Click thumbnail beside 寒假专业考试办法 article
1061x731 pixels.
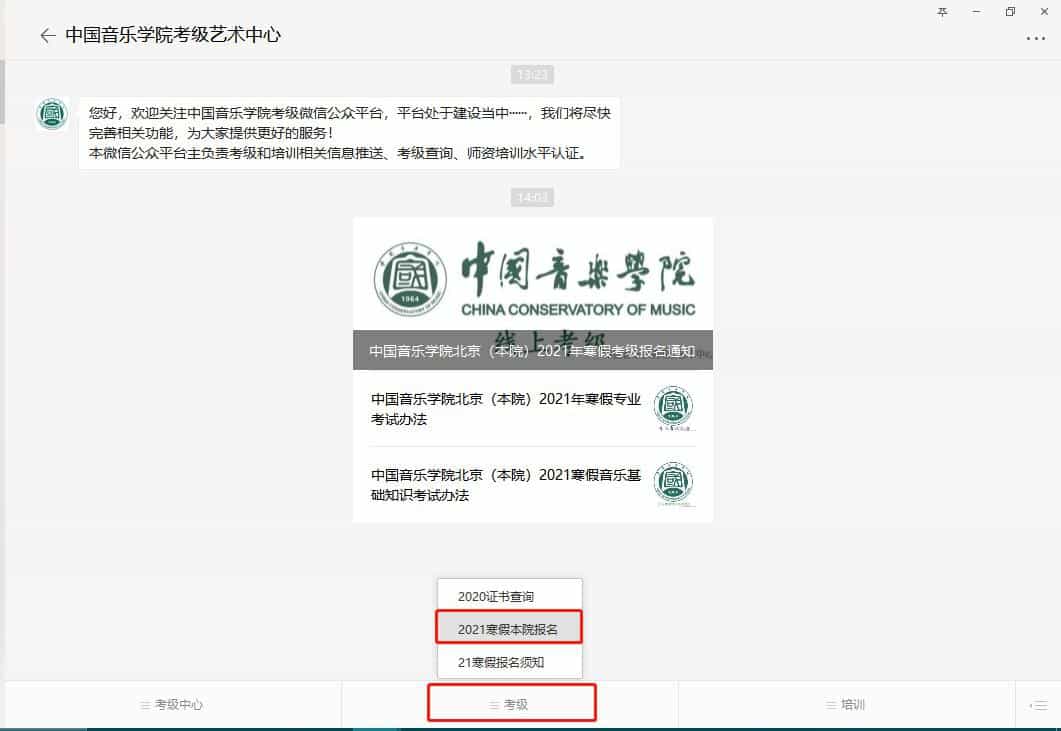tap(673, 408)
